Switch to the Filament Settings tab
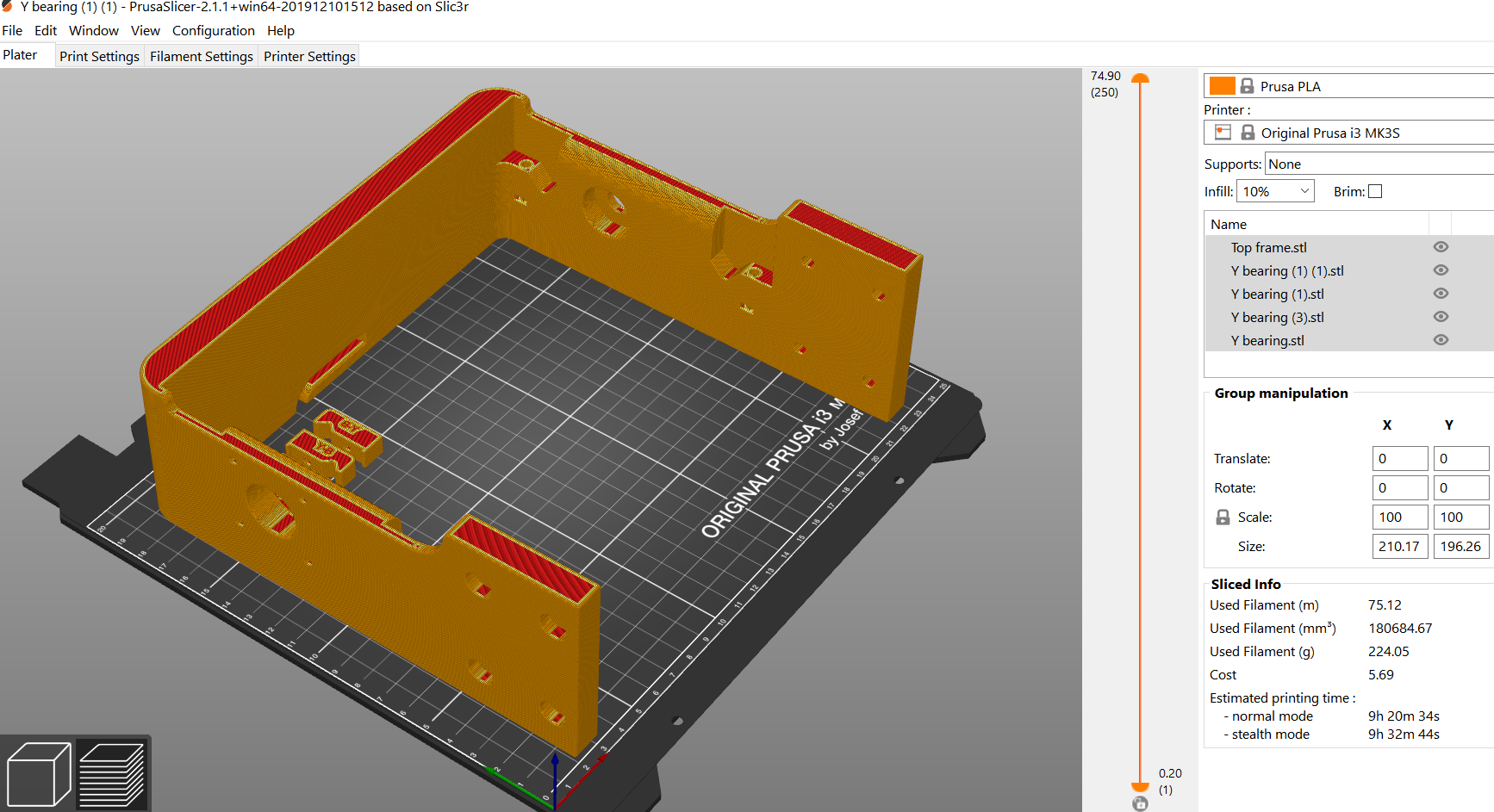 coord(202,57)
